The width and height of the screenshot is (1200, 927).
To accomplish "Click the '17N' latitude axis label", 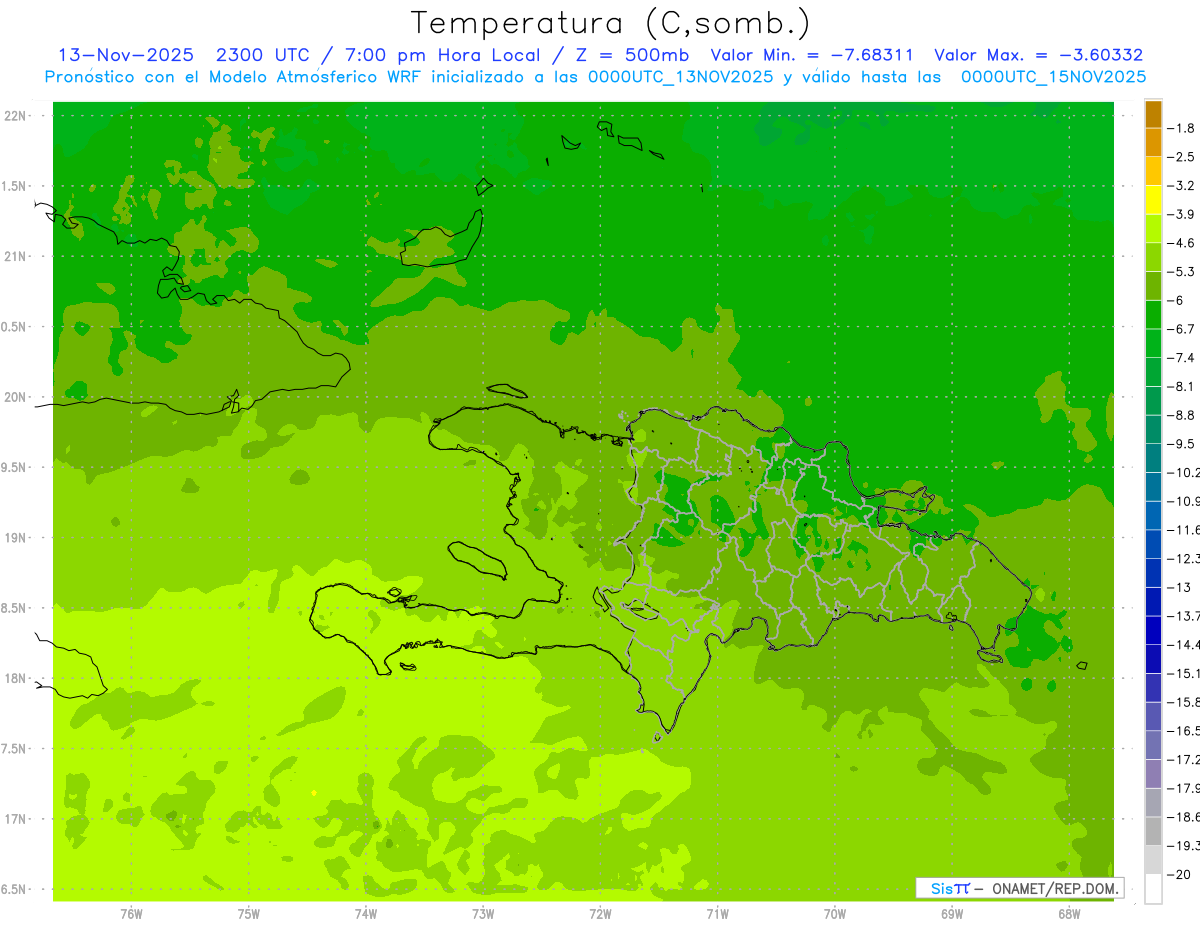I will pyautogui.click(x=16, y=819).
